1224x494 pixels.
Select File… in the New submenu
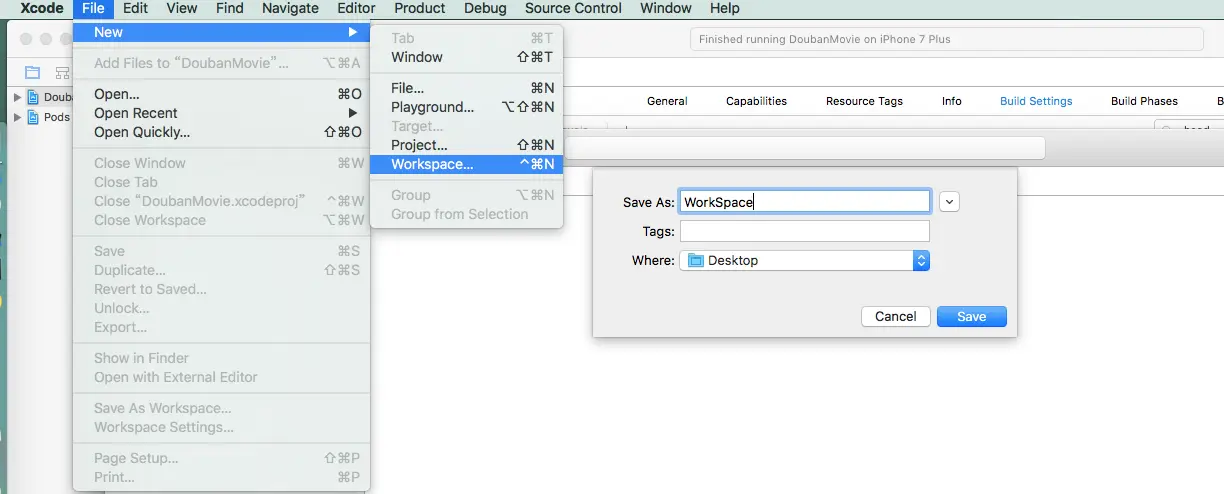(x=466, y=88)
